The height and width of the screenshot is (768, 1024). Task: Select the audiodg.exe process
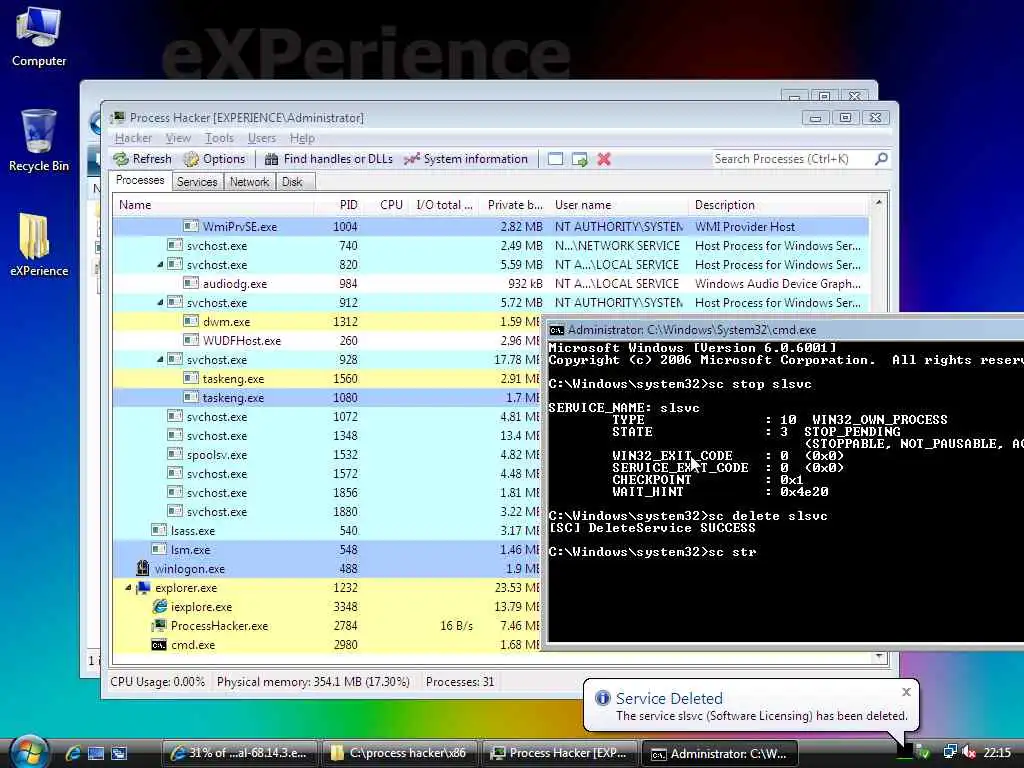coord(490,283)
